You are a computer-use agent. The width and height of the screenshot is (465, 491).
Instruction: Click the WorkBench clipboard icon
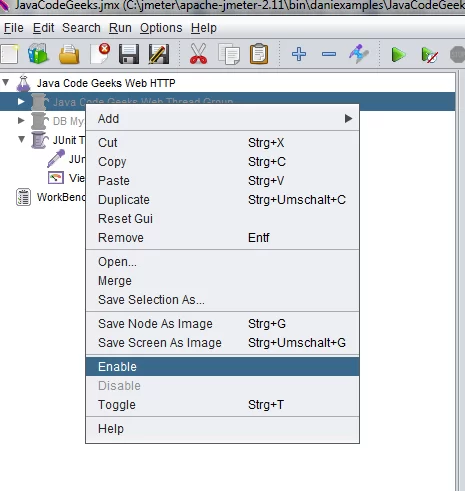pyautogui.click(x=23, y=197)
